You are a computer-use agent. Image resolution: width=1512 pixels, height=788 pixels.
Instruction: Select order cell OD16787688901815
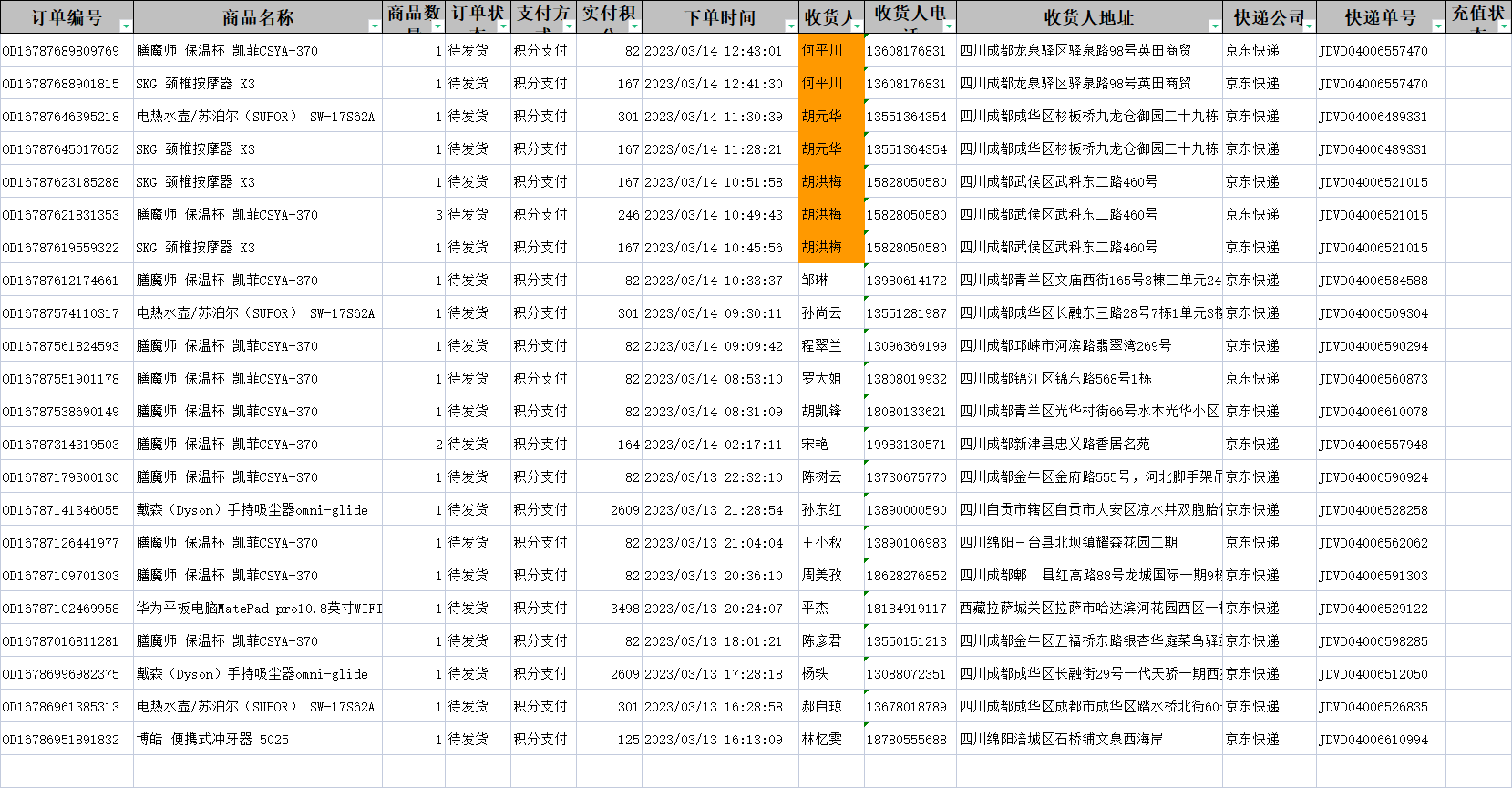click(67, 84)
